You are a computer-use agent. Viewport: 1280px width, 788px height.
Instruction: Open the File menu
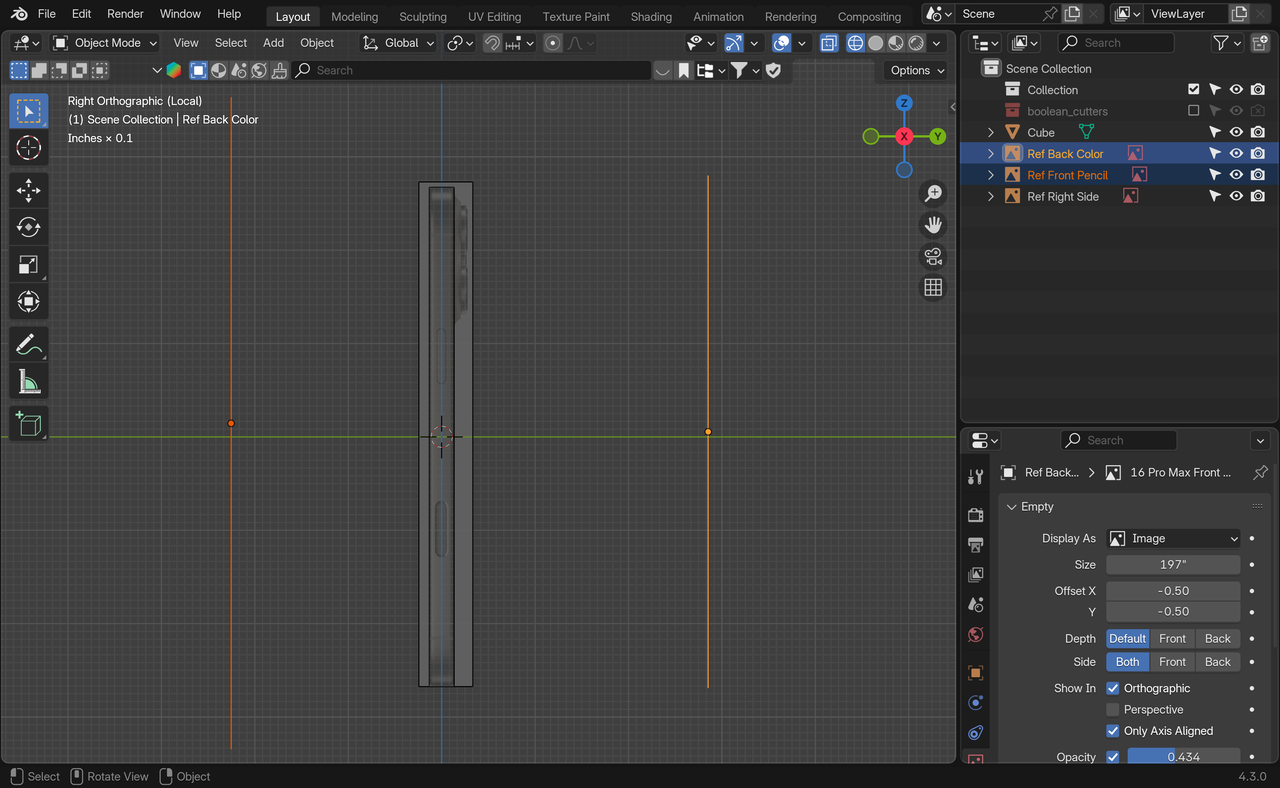(47, 14)
